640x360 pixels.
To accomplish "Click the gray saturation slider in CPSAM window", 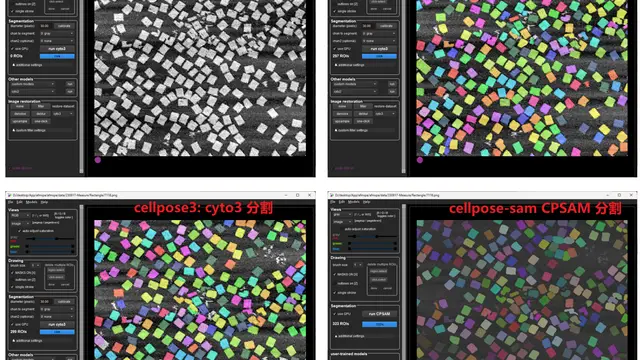I will [373, 236].
